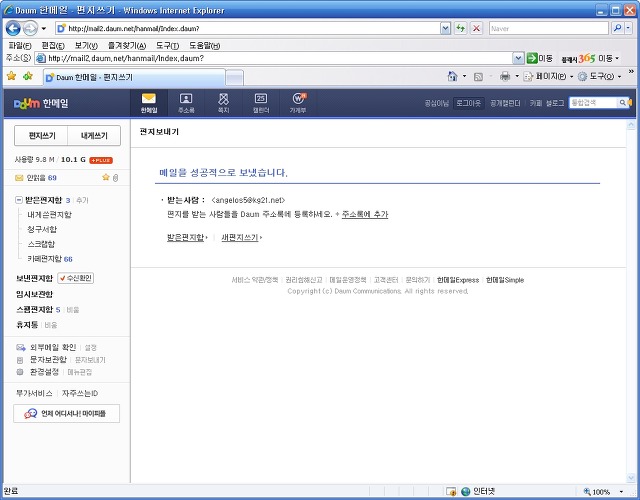The width and height of the screenshot is (640, 500).
Task: Go to the browser Home page icon
Action: tap(452, 76)
